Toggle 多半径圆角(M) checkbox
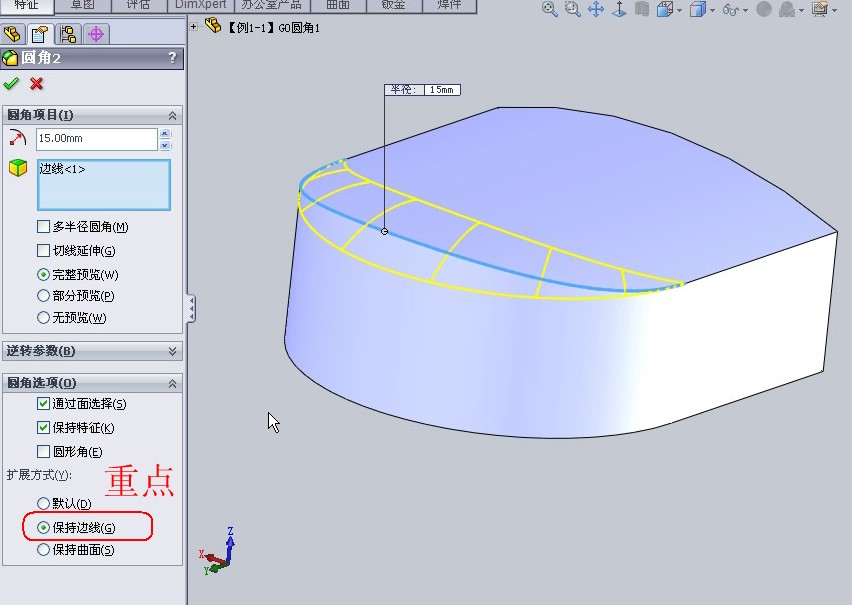 point(43,226)
